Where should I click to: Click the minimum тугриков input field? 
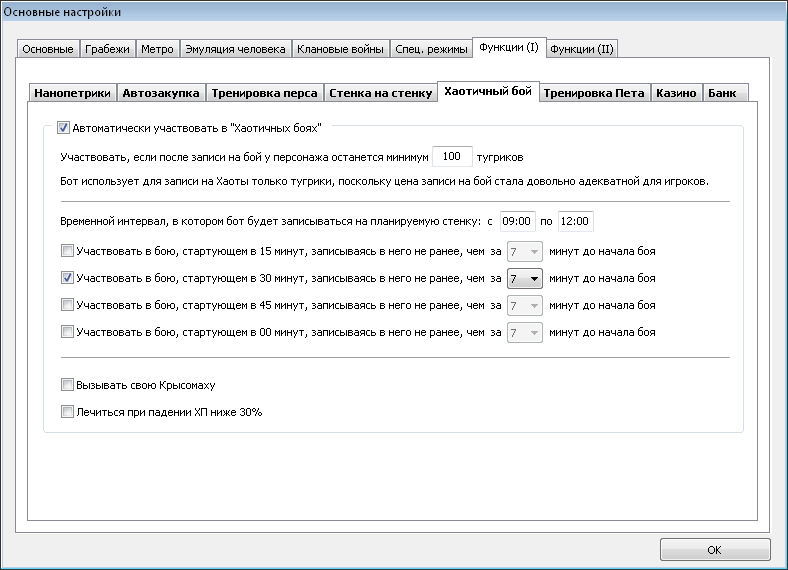pyautogui.click(x=452, y=156)
